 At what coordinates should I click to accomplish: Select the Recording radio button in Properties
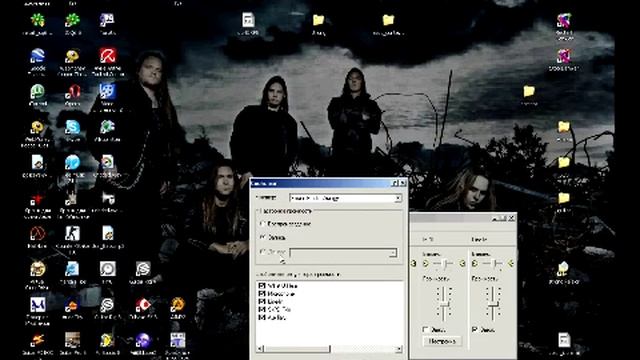point(262,237)
